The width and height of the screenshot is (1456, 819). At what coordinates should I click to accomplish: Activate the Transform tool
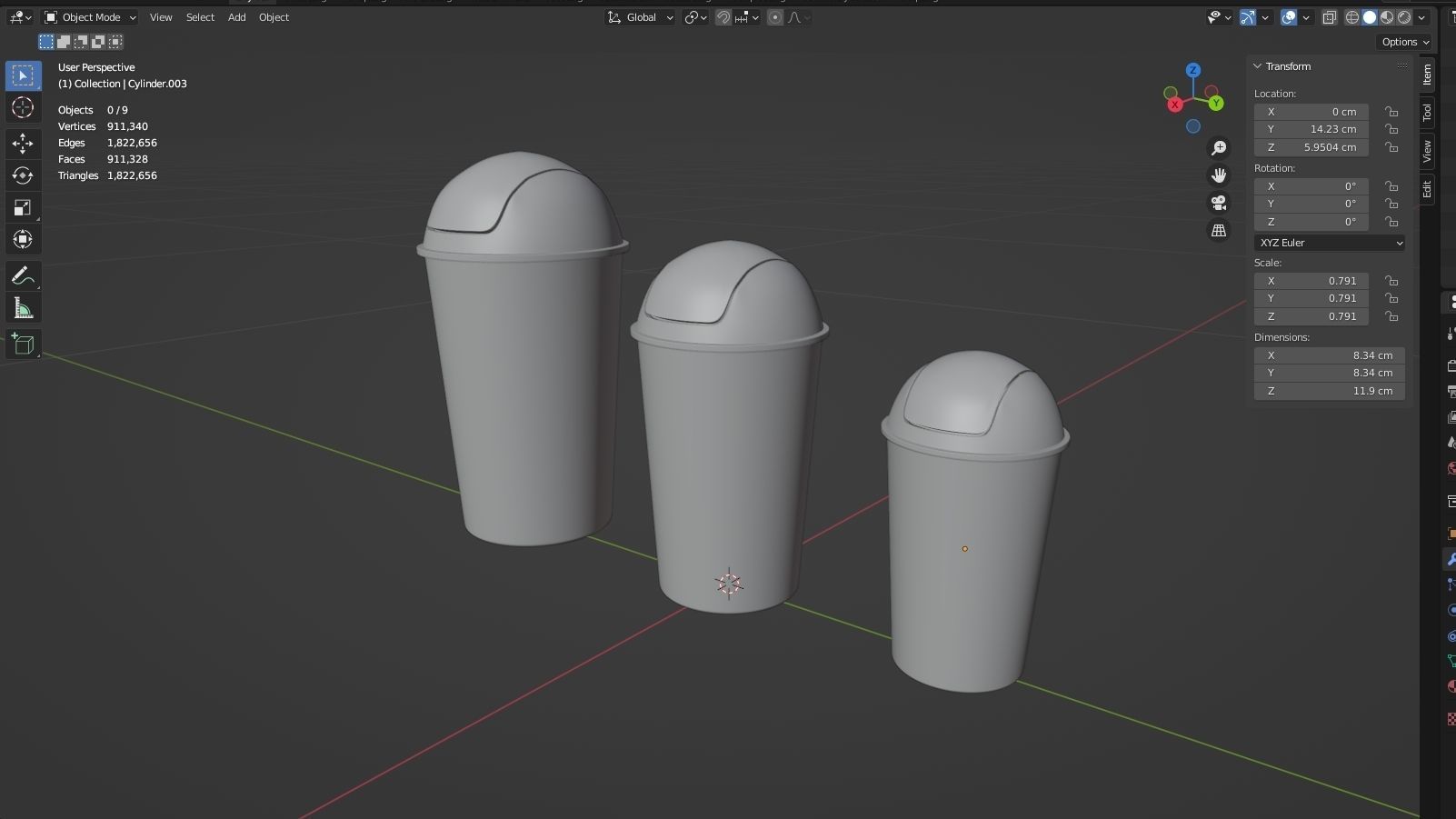(23, 239)
